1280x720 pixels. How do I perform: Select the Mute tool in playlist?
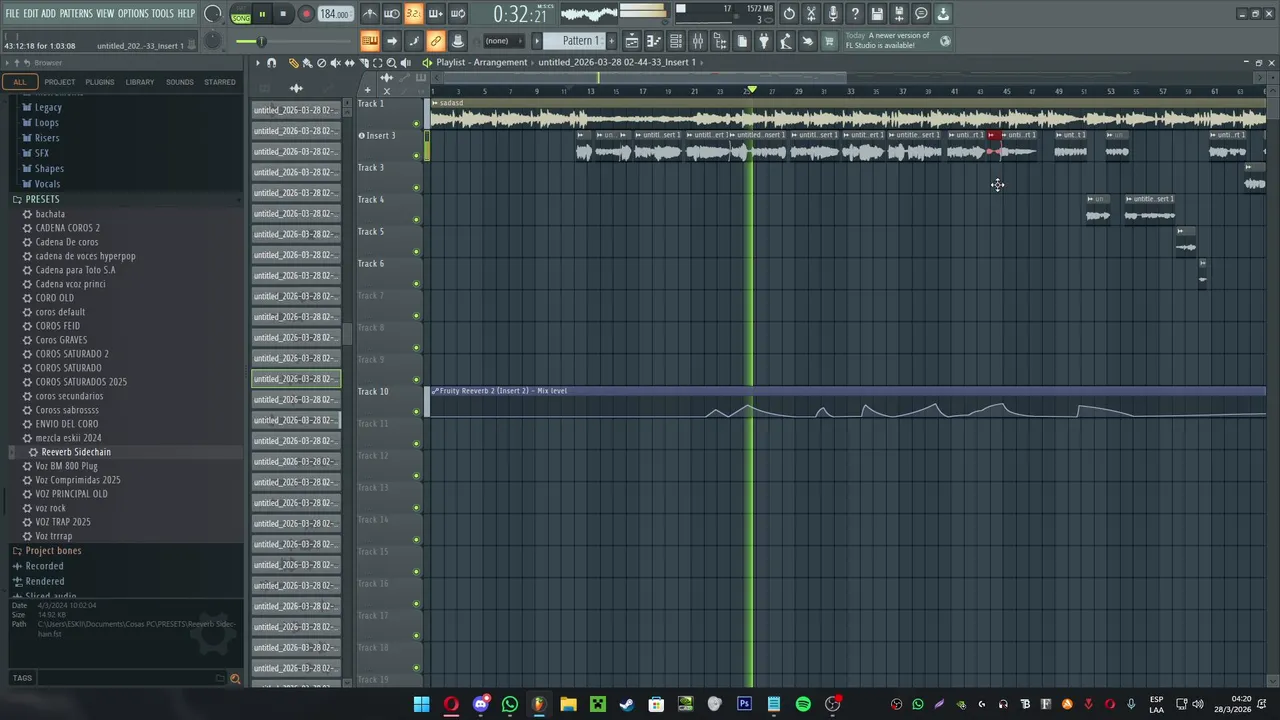coord(335,62)
